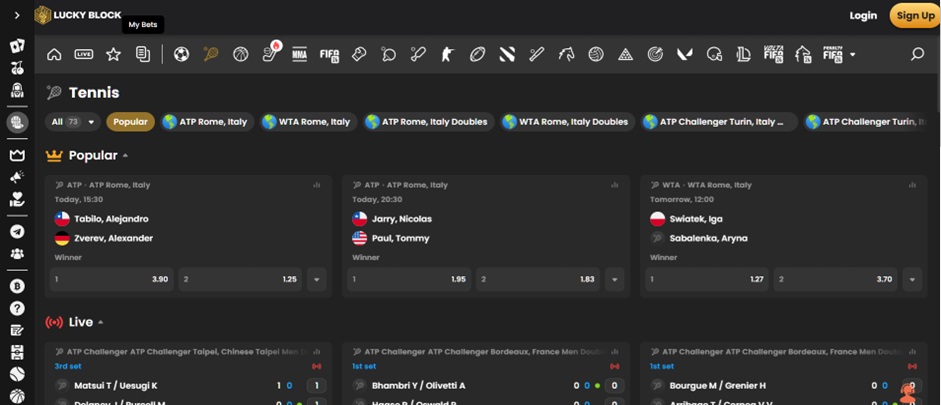This screenshot has width=941, height=405.
Task: Select the MMA sport icon
Action: click(x=299, y=54)
